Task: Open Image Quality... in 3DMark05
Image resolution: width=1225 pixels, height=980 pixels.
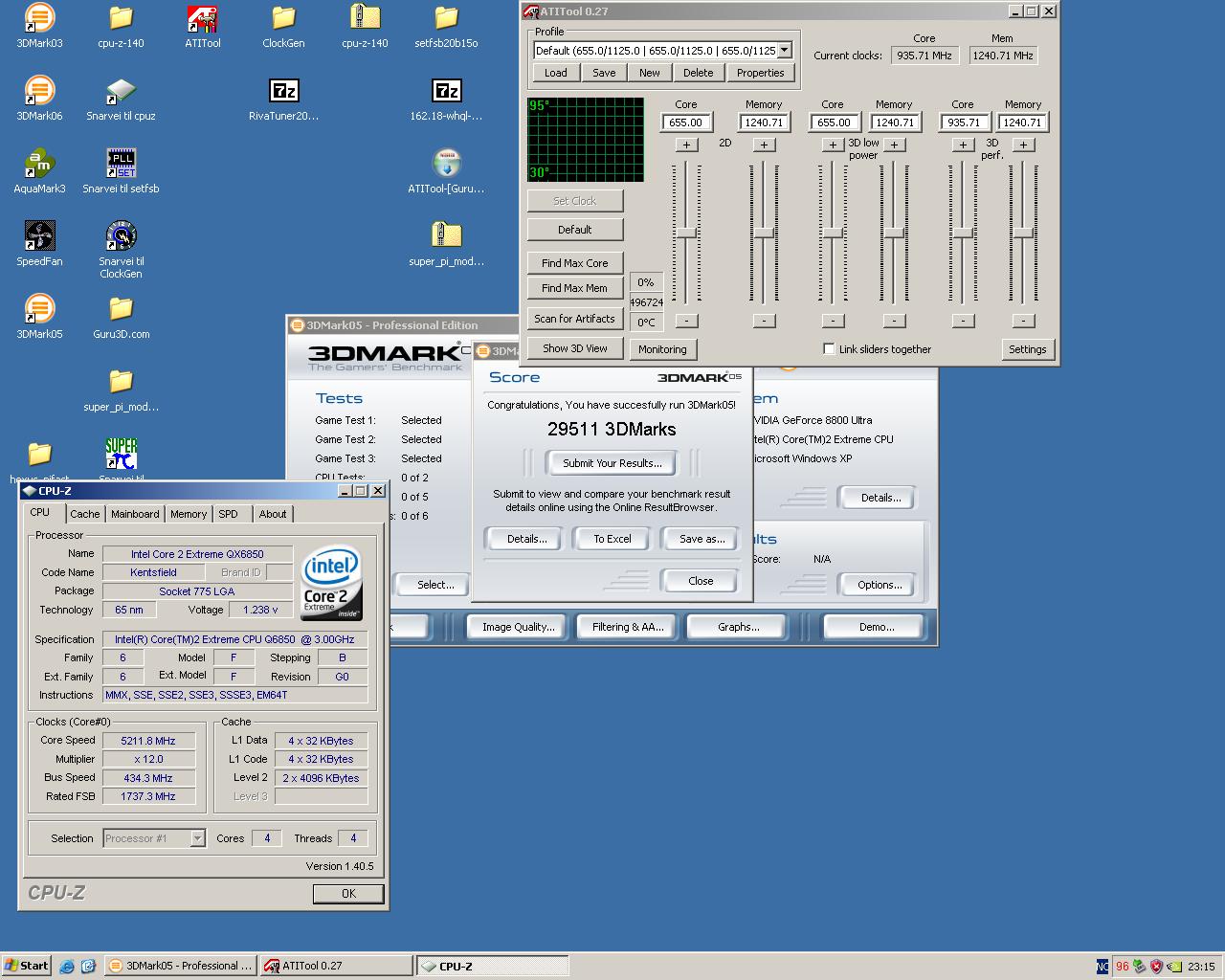Action: pyautogui.click(x=518, y=627)
